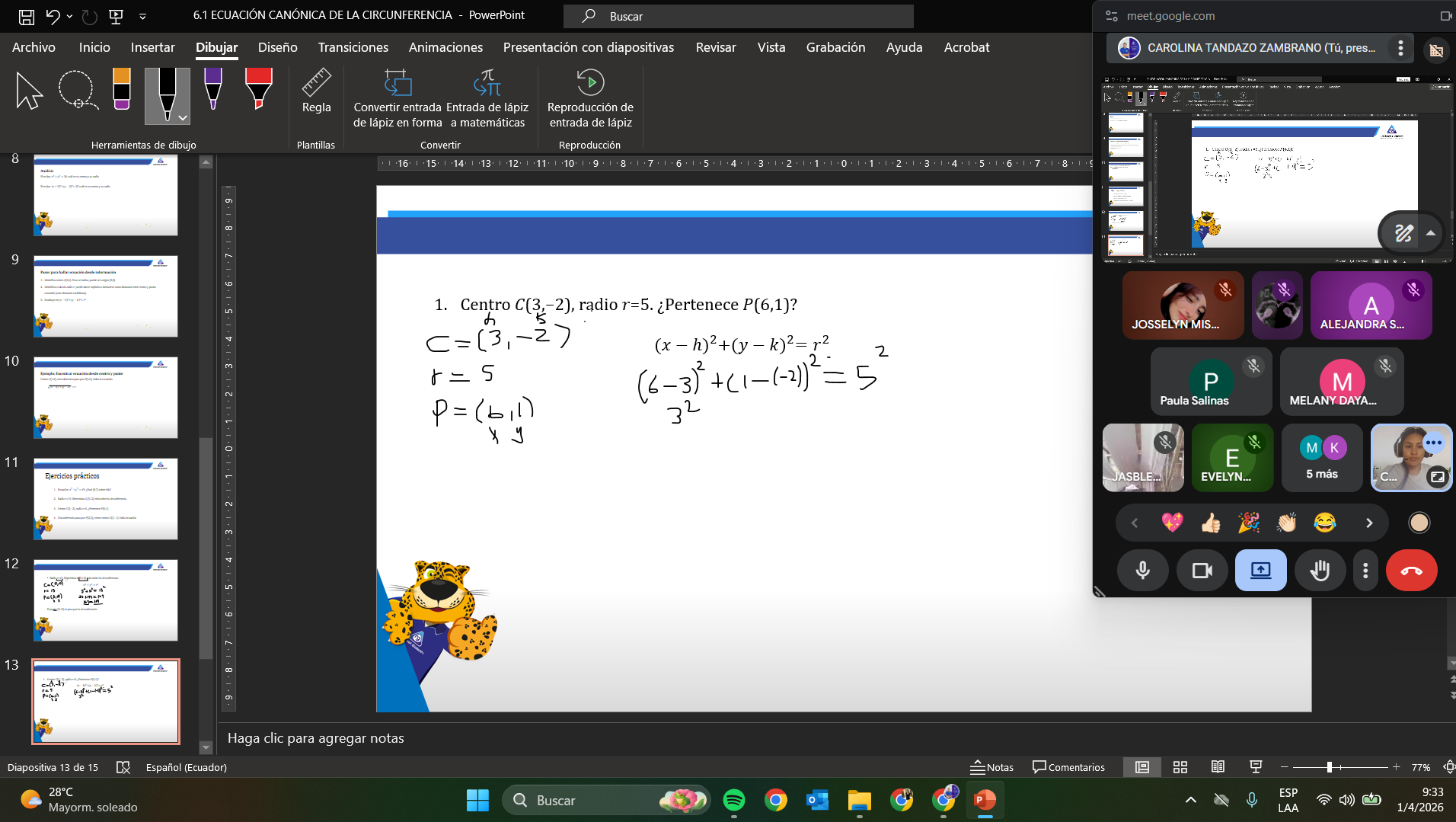Show hidden system tray icons

[1191, 800]
